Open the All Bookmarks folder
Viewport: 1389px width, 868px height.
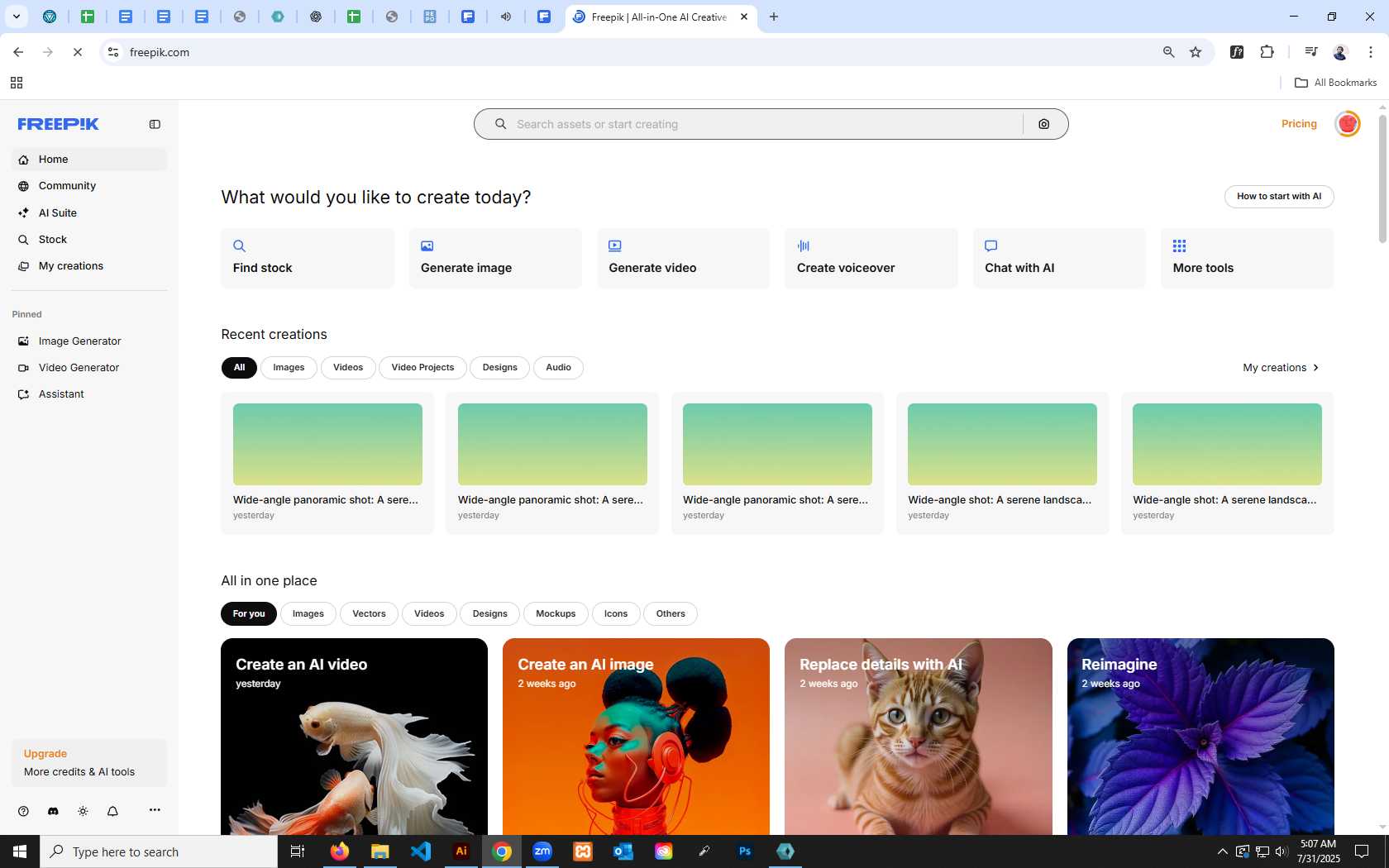[x=1335, y=83]
